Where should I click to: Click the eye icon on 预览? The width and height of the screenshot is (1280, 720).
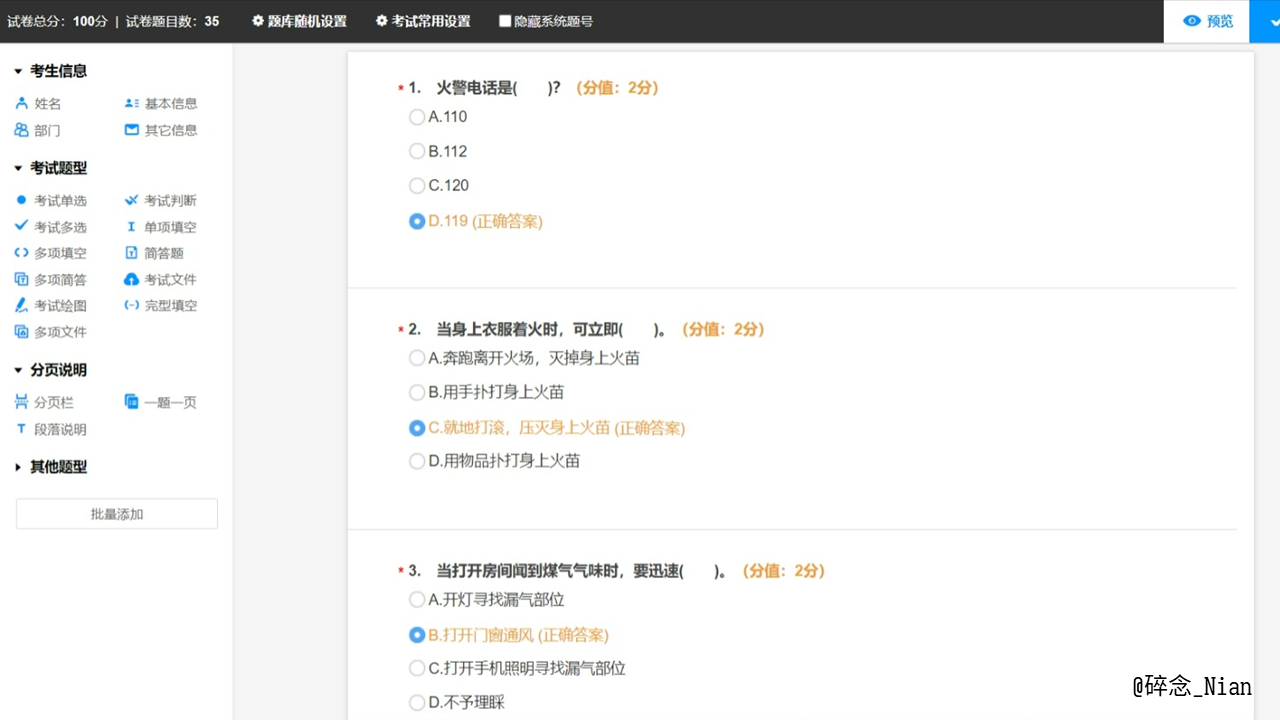pyautogui.click(x=1191, y=21)
